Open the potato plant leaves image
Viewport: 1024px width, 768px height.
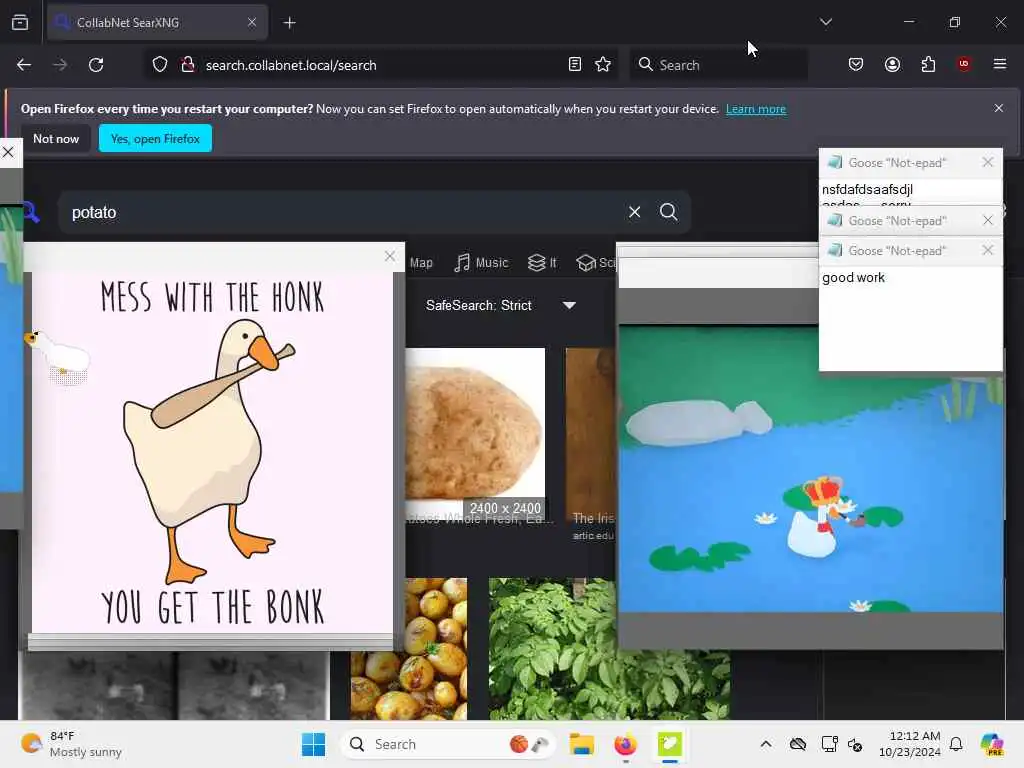609,684
